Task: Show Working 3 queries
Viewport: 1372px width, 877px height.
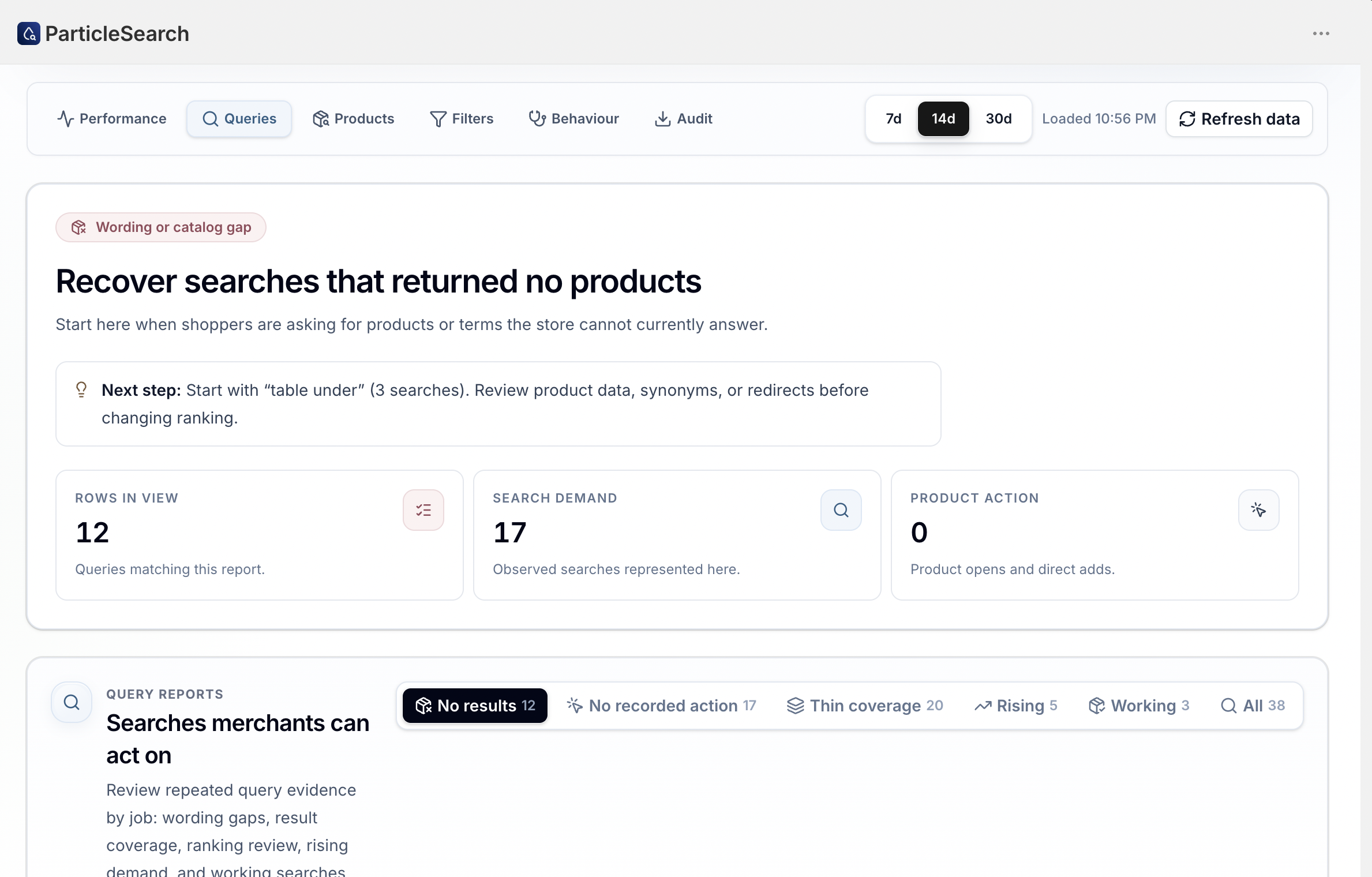Action: click(x=1139, y=706)
